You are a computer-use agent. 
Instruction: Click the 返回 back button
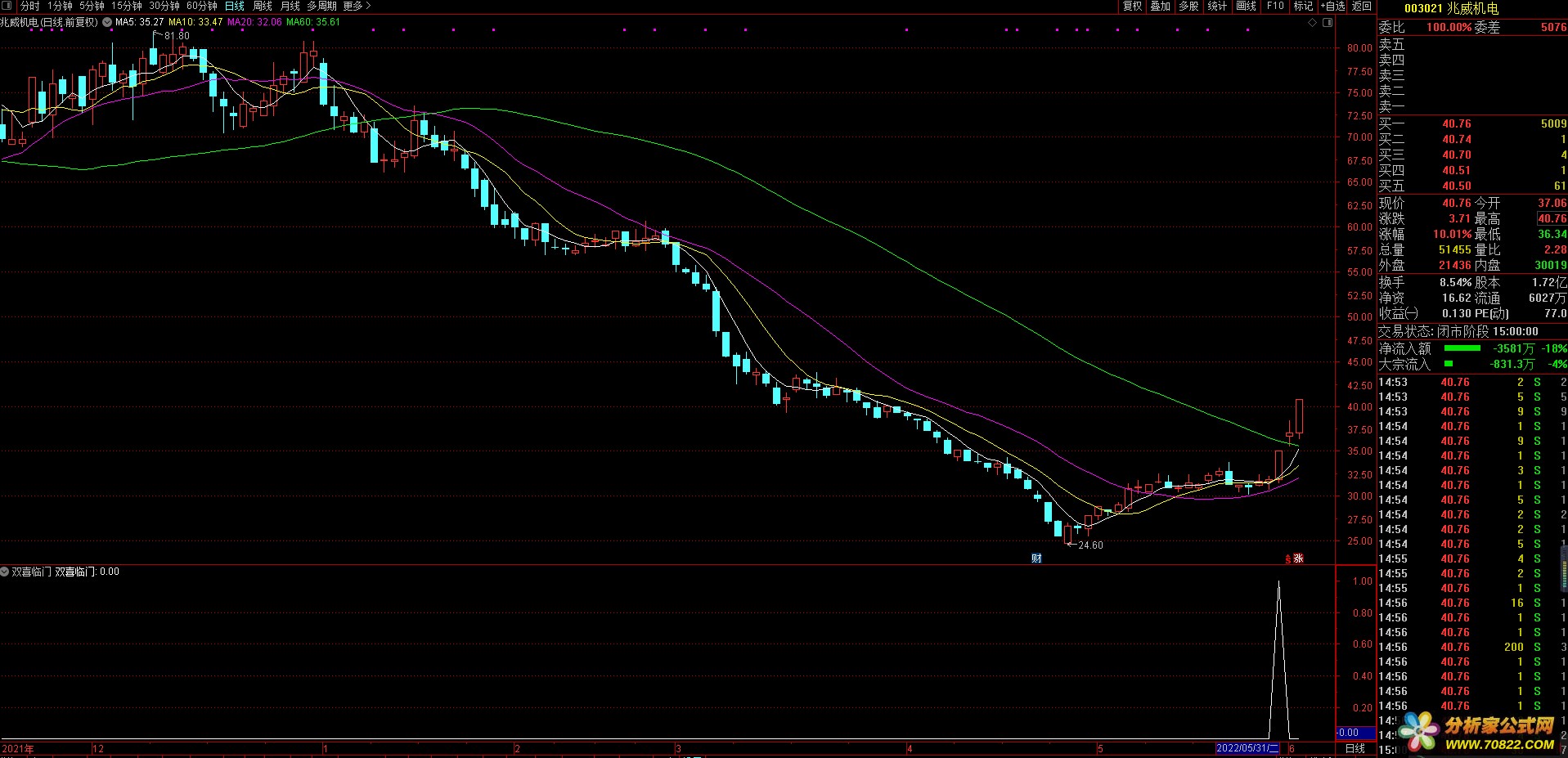(x=1362, y=6)
